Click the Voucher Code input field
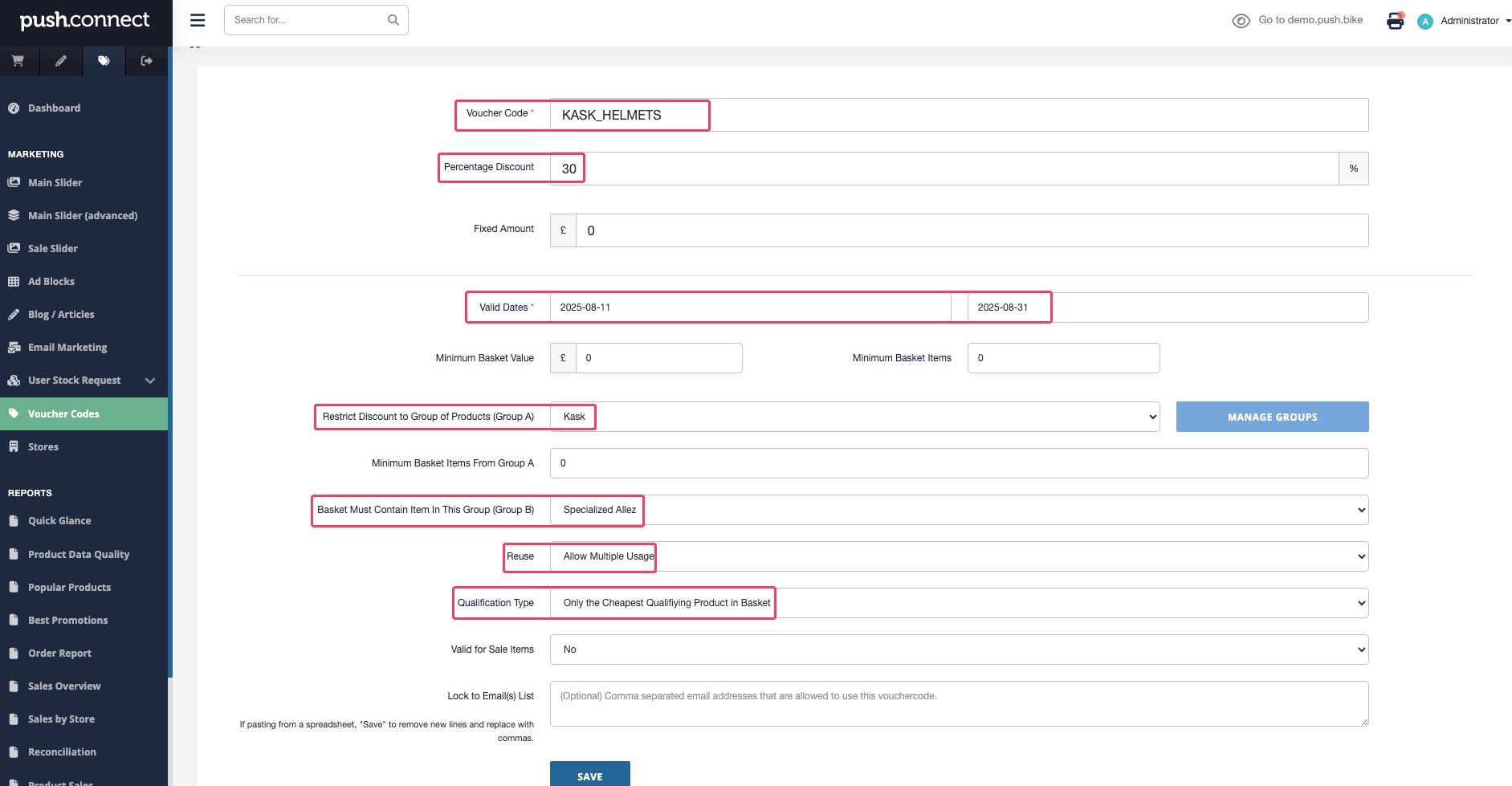This screenshot has height=786, width=1512. click(959, 115)
